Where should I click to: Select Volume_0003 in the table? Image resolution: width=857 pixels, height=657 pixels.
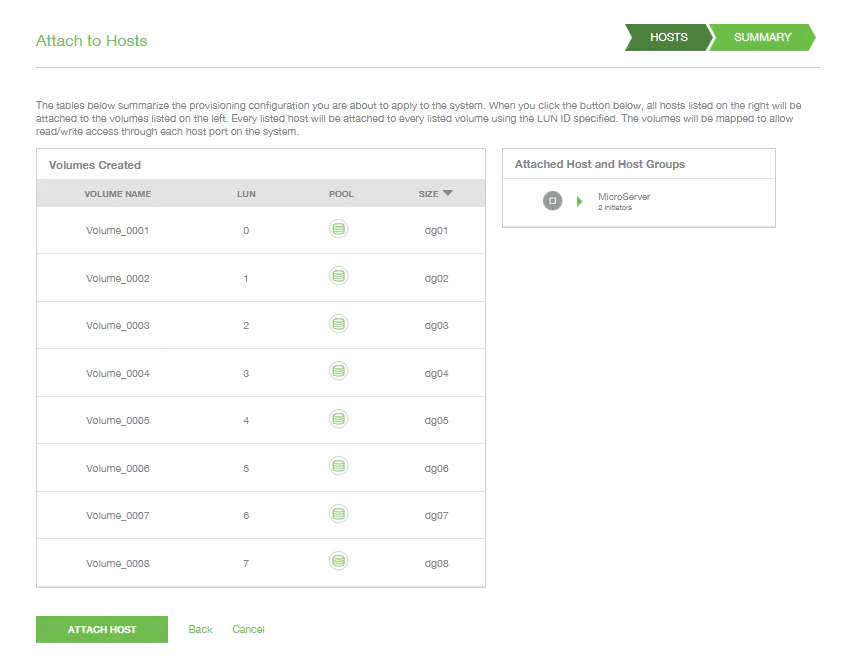pos(118,326)
